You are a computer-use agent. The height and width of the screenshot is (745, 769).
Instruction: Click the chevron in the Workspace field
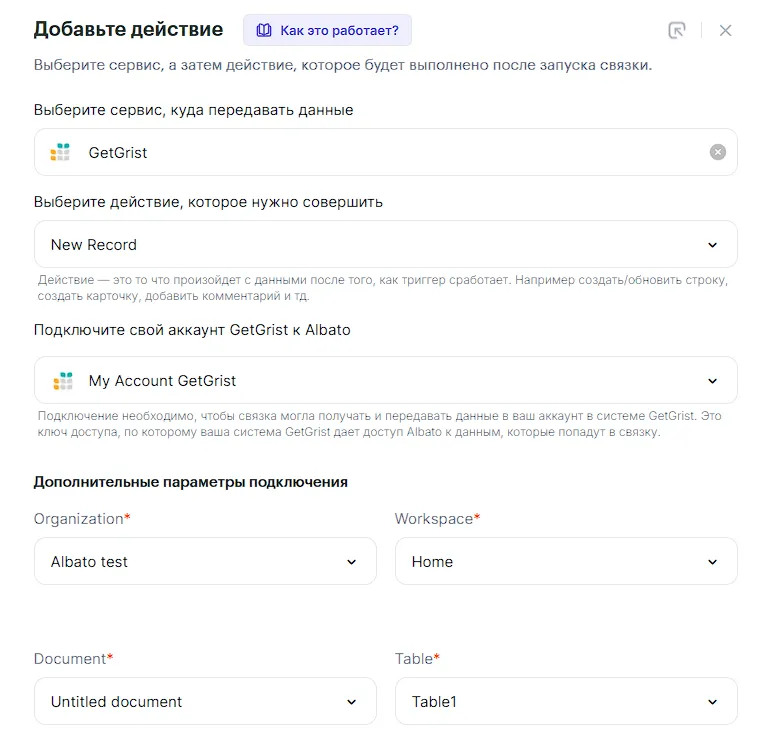pyautogui.click(x=713, y=562)
